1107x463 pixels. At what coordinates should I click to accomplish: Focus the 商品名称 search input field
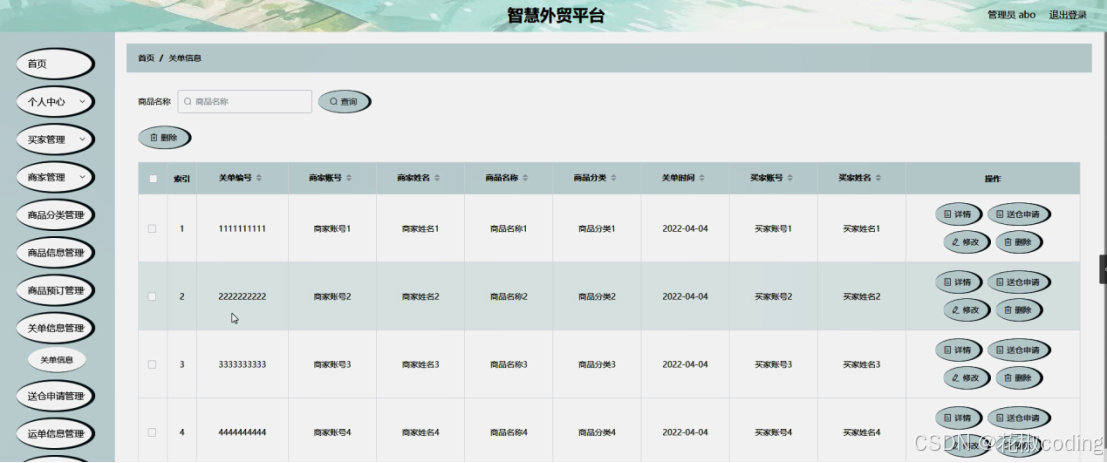pyautogui.click(x=244, y=102)
